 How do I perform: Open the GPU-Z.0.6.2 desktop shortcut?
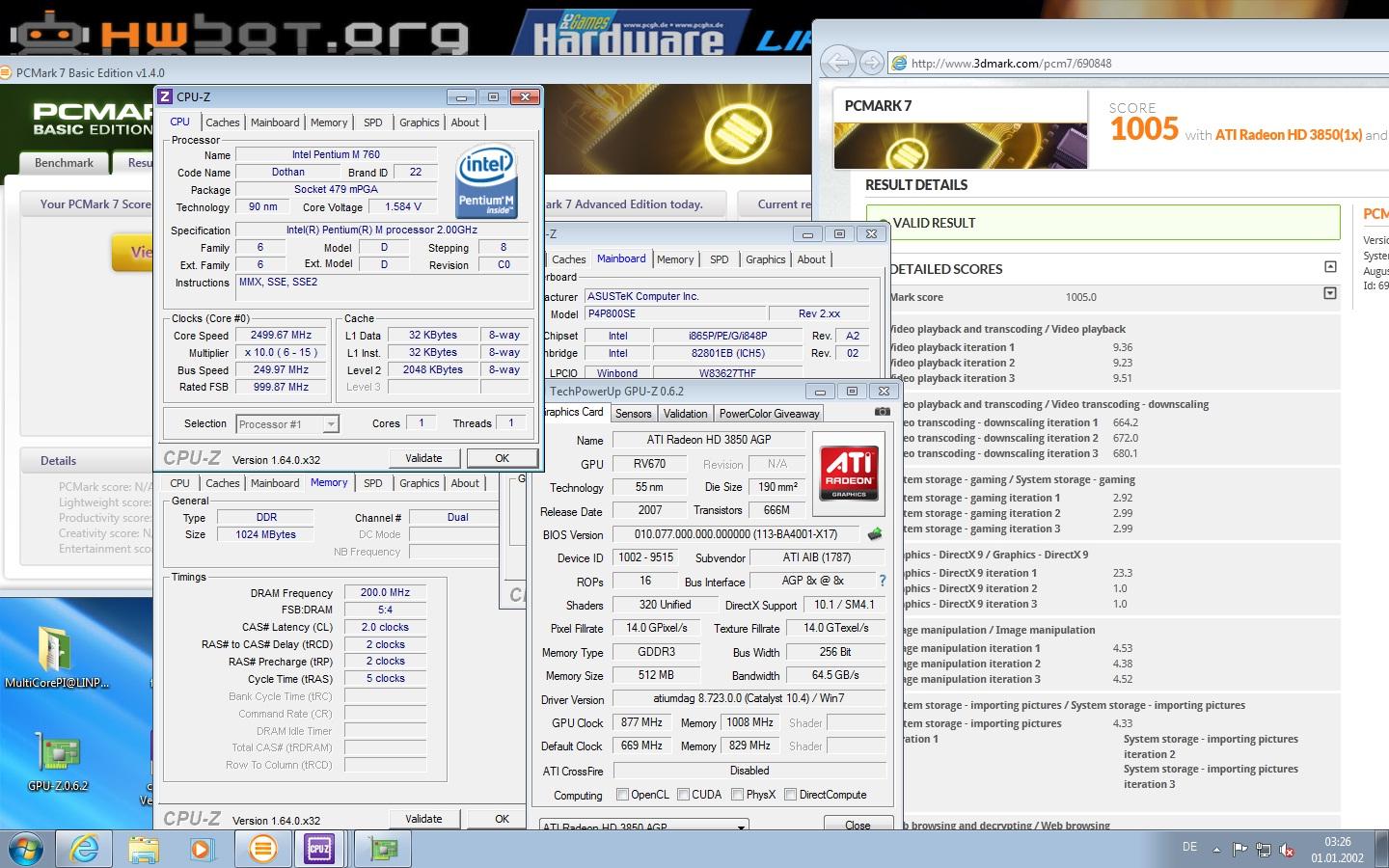point(58,762)
